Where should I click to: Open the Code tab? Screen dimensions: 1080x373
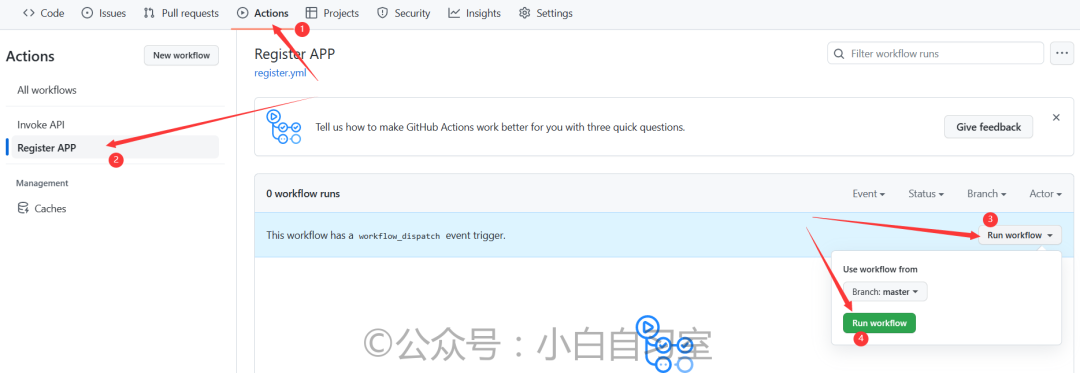coord(43,13)
